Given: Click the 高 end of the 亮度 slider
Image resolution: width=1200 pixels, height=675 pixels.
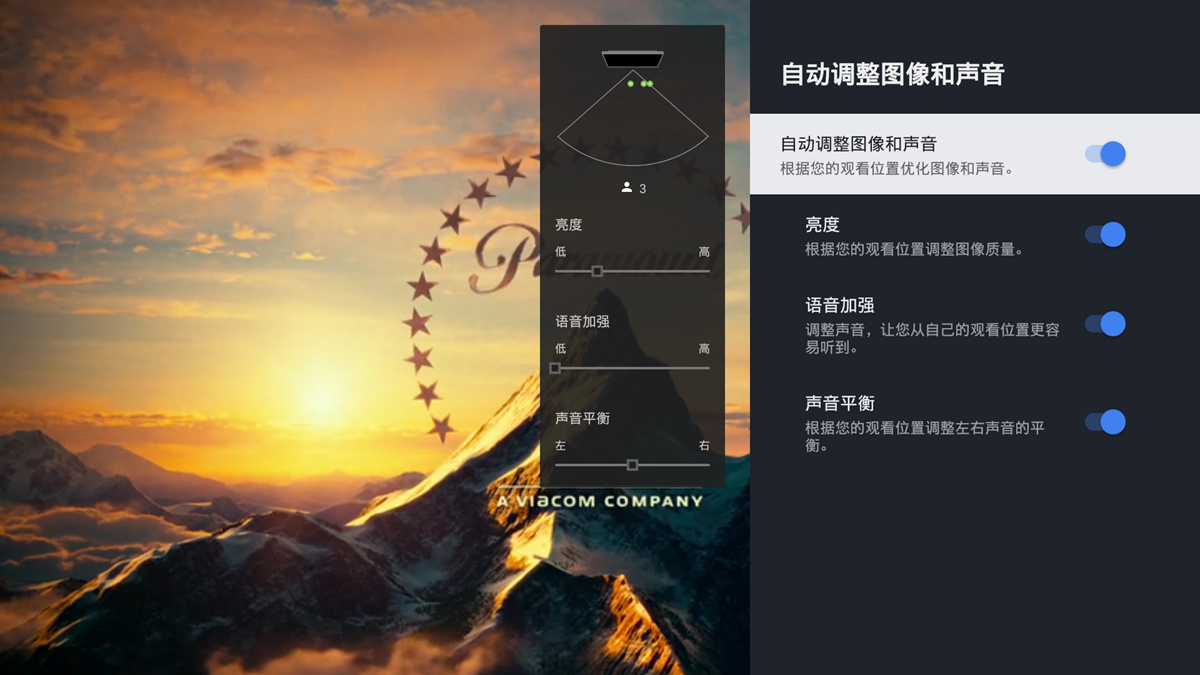Looking at the screenshot, I should [704, 252].
